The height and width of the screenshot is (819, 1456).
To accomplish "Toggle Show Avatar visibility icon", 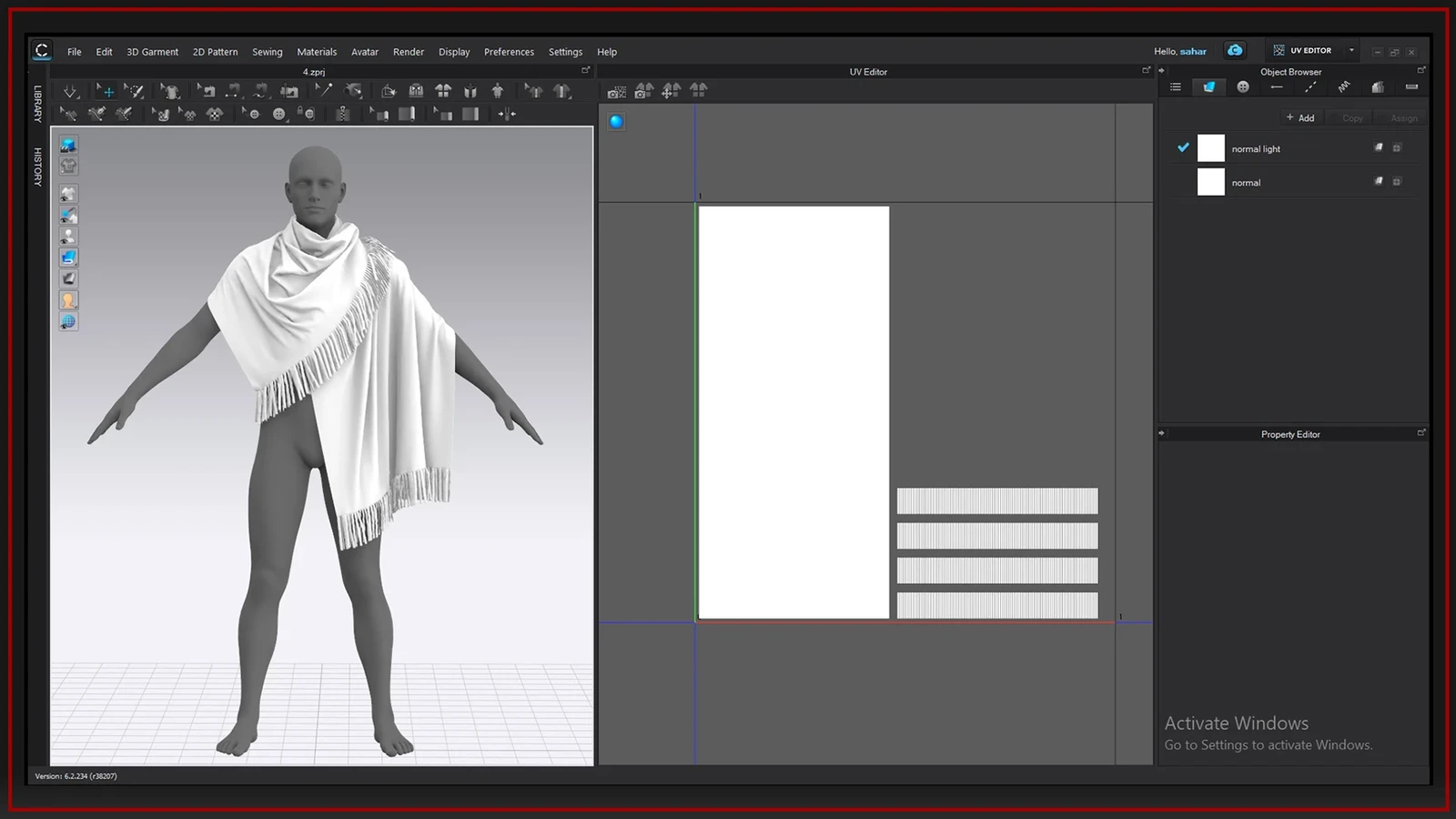I will [x=68, y=237].
